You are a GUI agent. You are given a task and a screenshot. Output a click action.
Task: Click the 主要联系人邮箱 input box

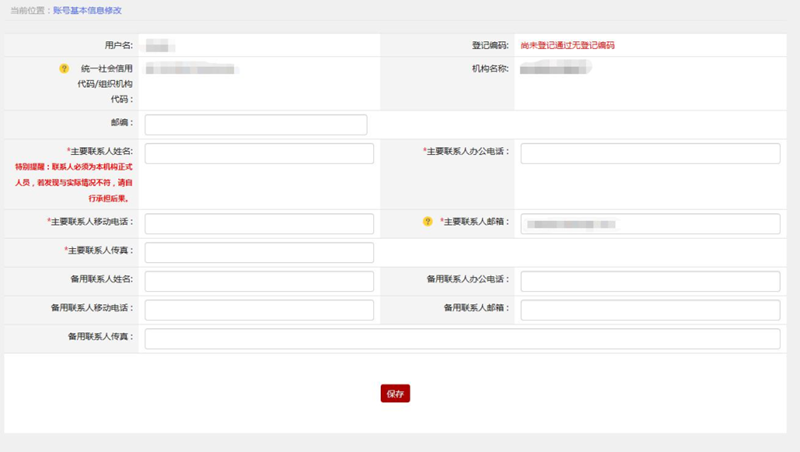pos(650,223)
